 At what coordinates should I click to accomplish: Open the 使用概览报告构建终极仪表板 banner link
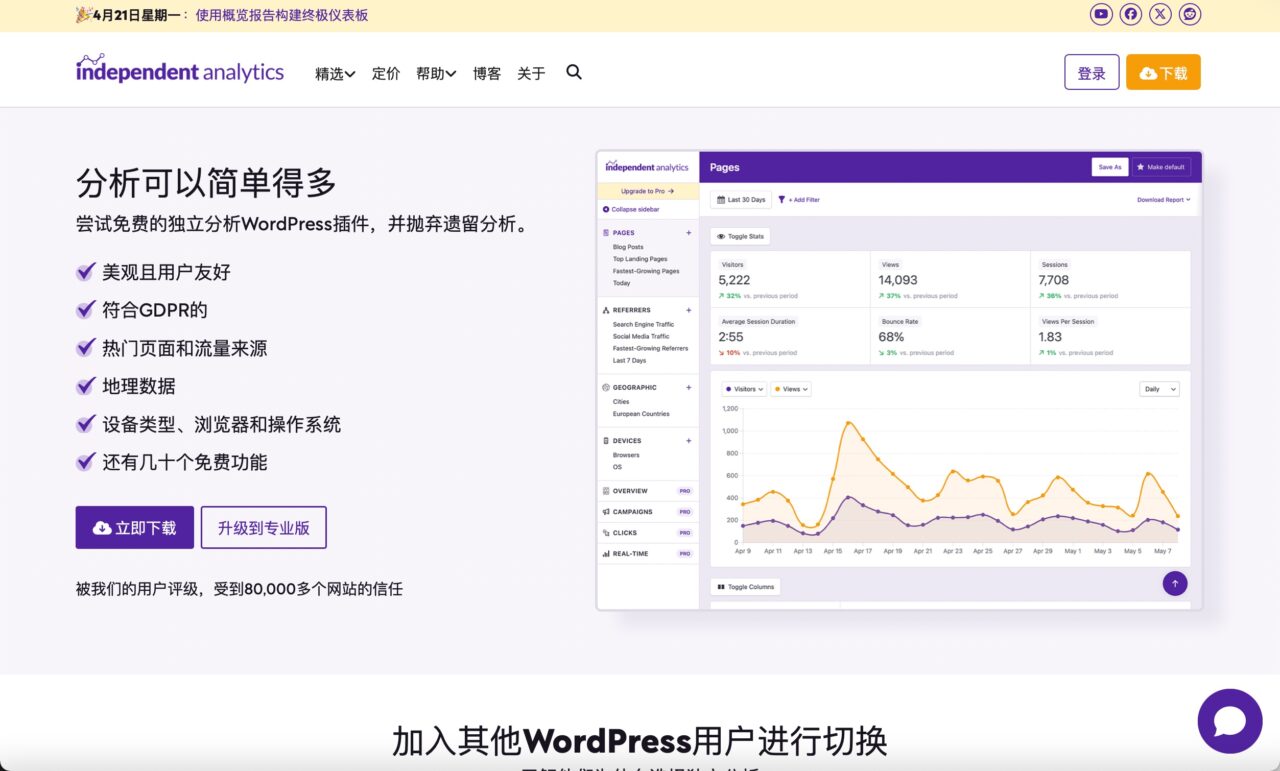pos(282,15)
